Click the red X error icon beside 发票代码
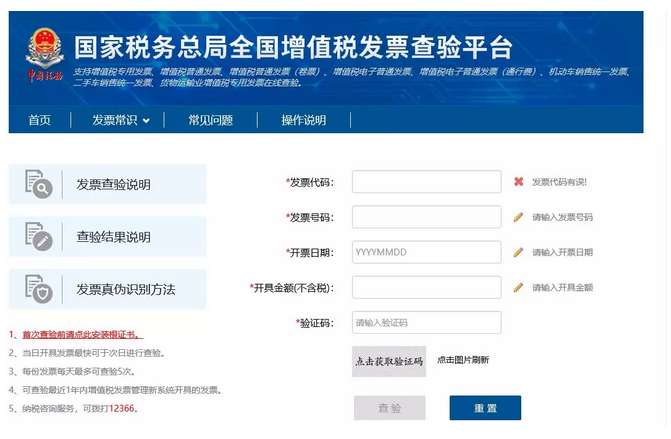Image resolution: width=671 pixels, height=439 pixels. click(519, 182)
